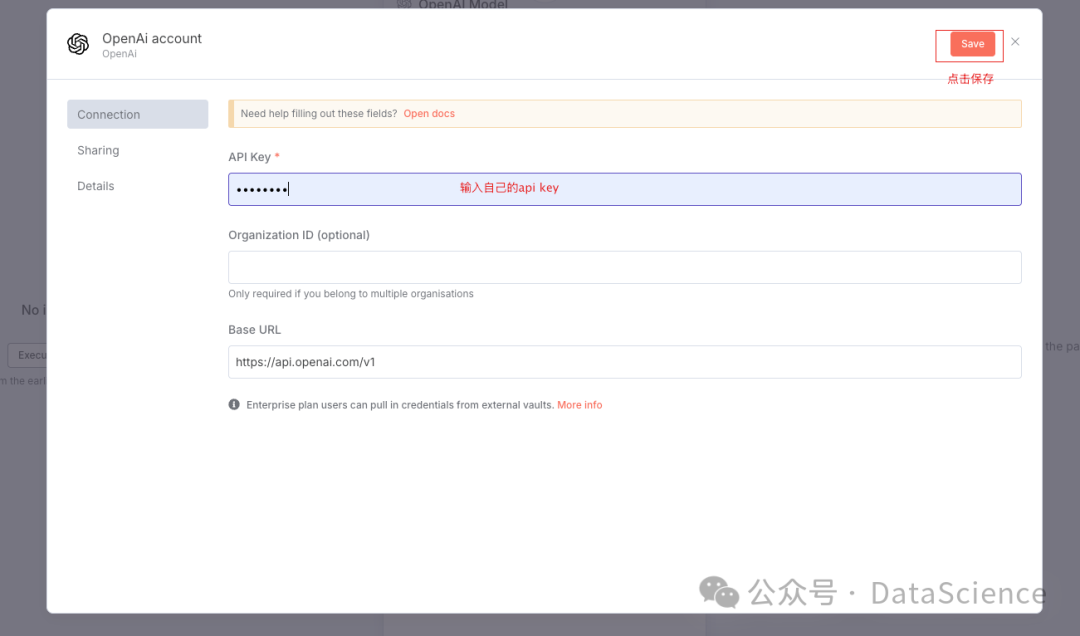1080x636 pixels.
Task: Click the 'Base URL' label
Action: point(254,330)
